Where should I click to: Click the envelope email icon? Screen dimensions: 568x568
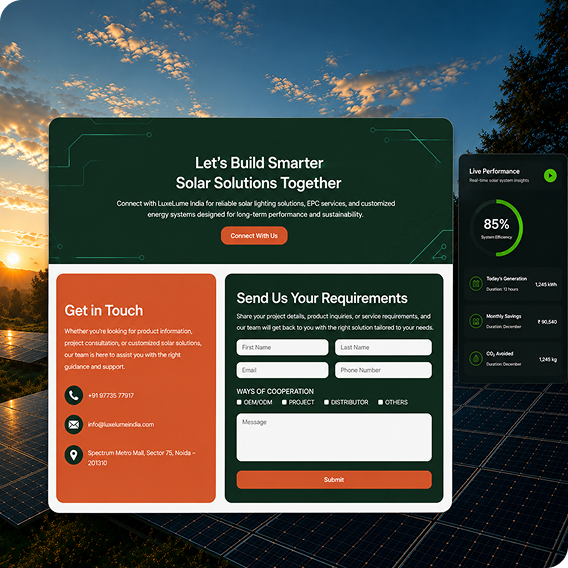[x=74, y=424]
